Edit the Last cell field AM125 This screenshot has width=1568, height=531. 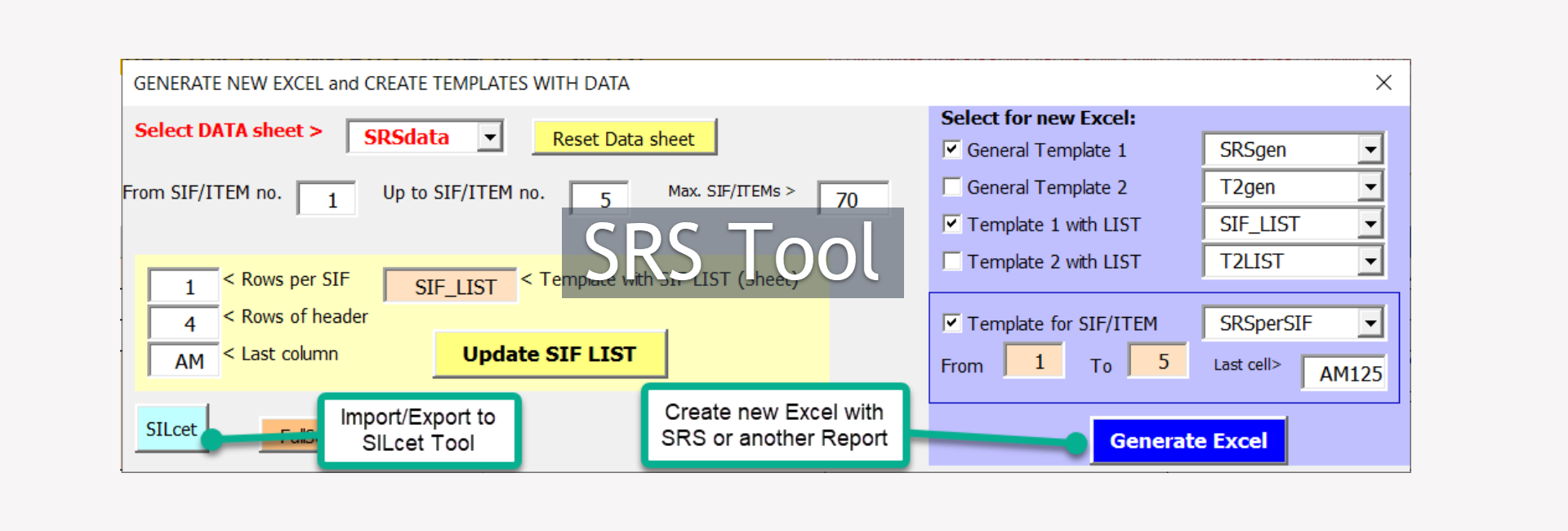(1343, 373)
